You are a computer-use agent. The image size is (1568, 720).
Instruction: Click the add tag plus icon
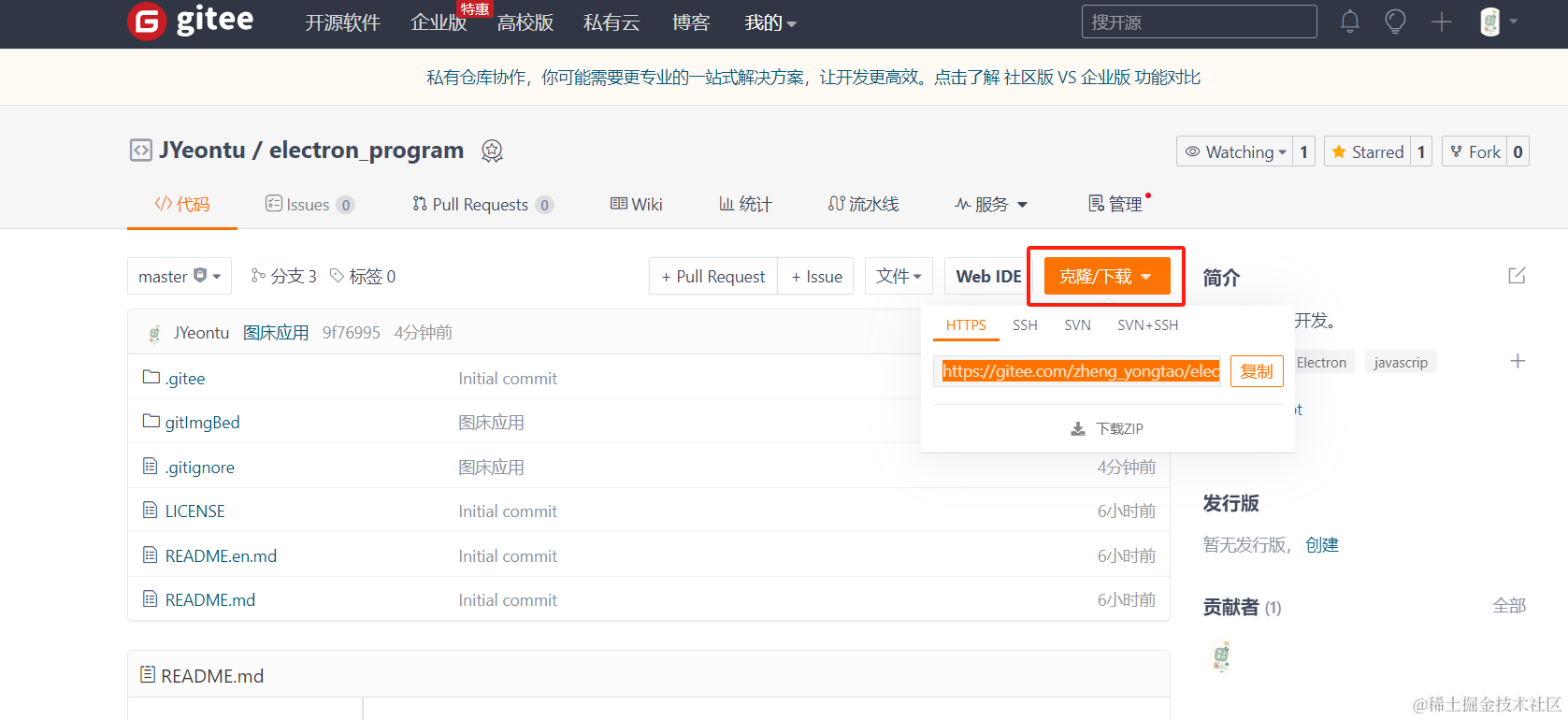point(1518,361)
